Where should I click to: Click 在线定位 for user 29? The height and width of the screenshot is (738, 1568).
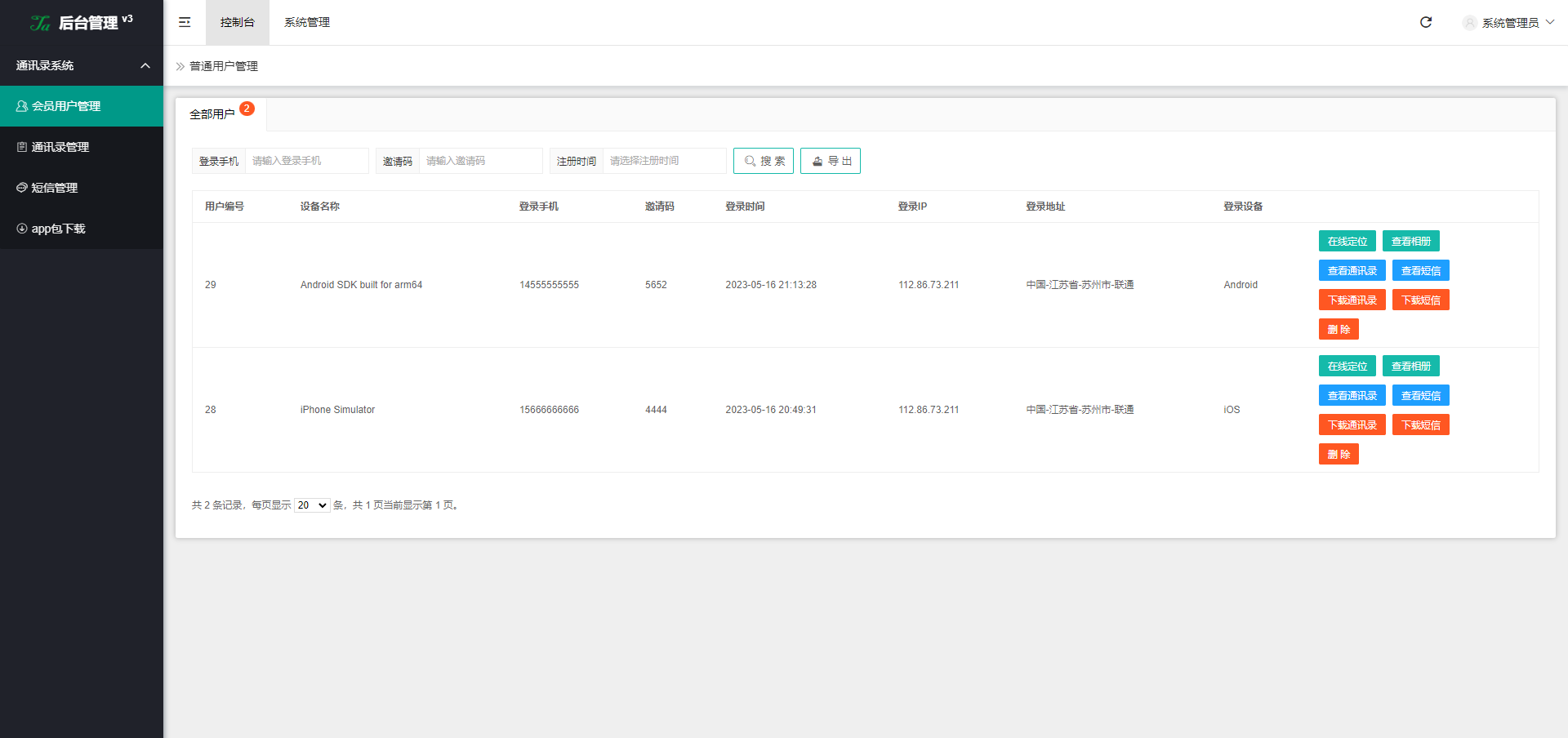[1347, 242]
